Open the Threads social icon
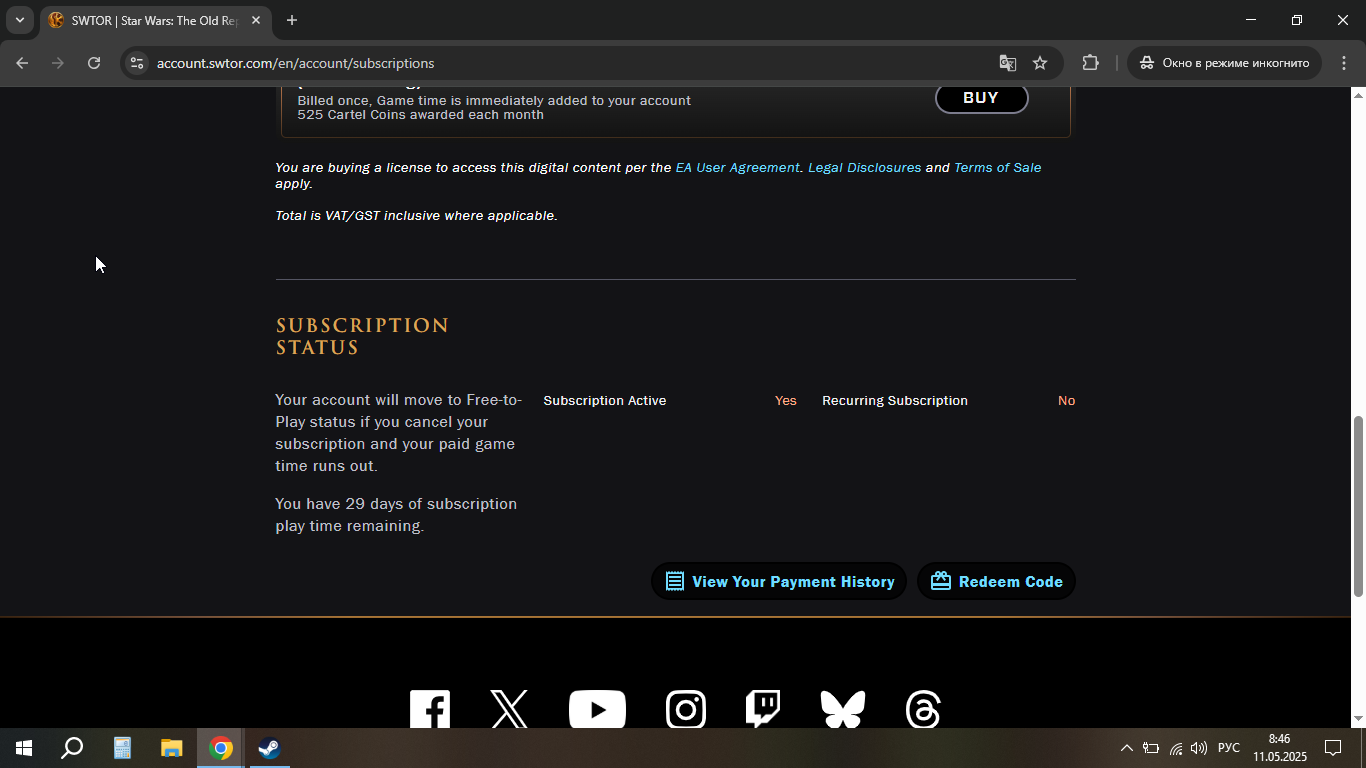The height and width of the screenshot is (768, 1366). tap(922, 709)
